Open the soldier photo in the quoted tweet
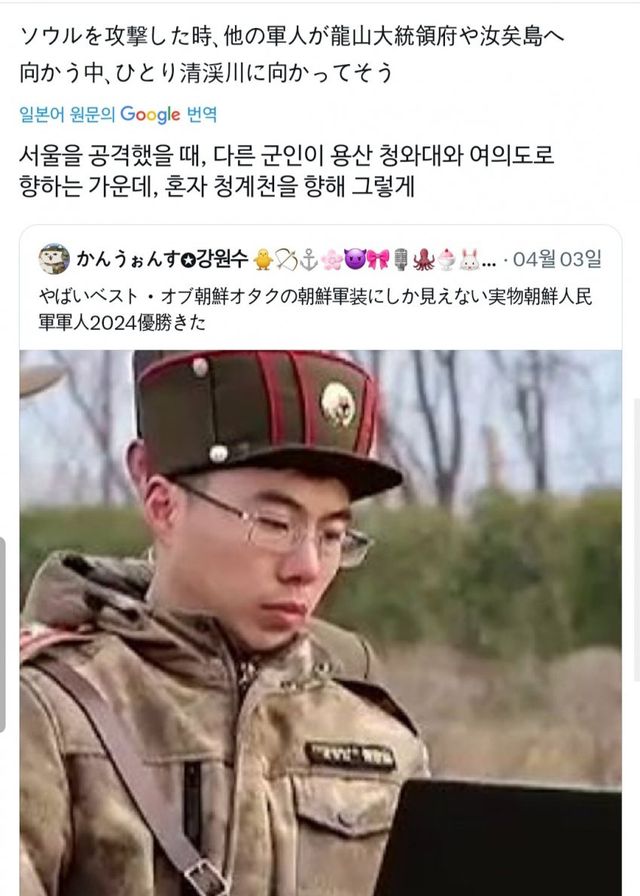 tap(321, 623)
